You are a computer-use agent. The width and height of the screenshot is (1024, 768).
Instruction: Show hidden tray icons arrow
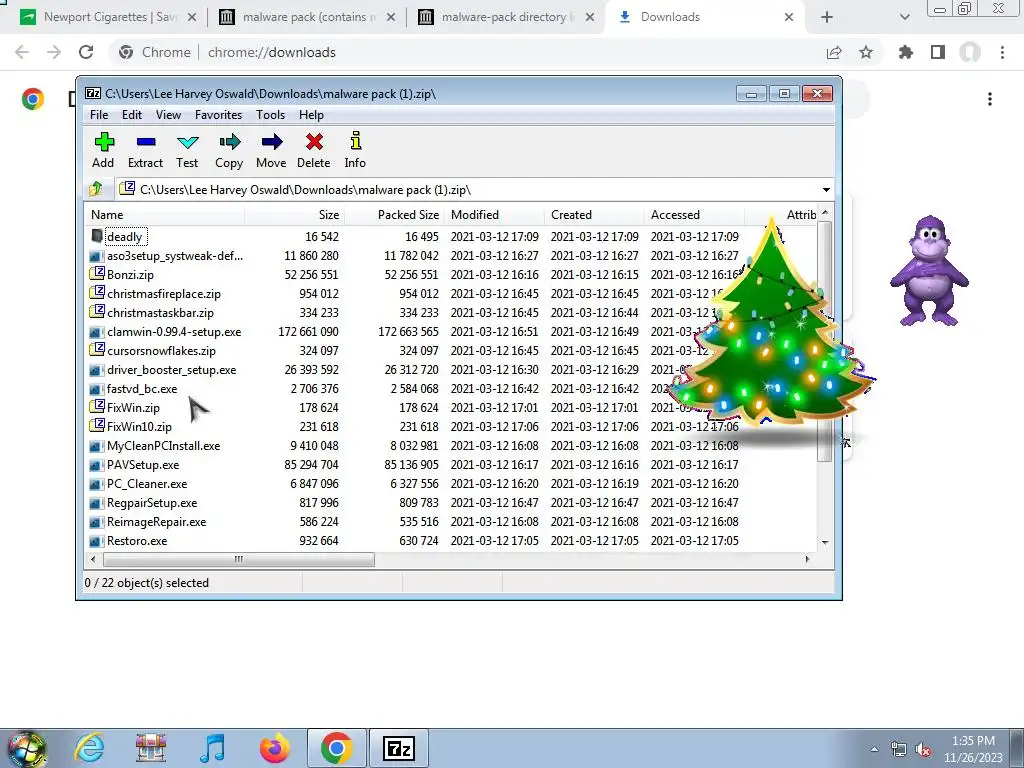(x=874, y=750)
